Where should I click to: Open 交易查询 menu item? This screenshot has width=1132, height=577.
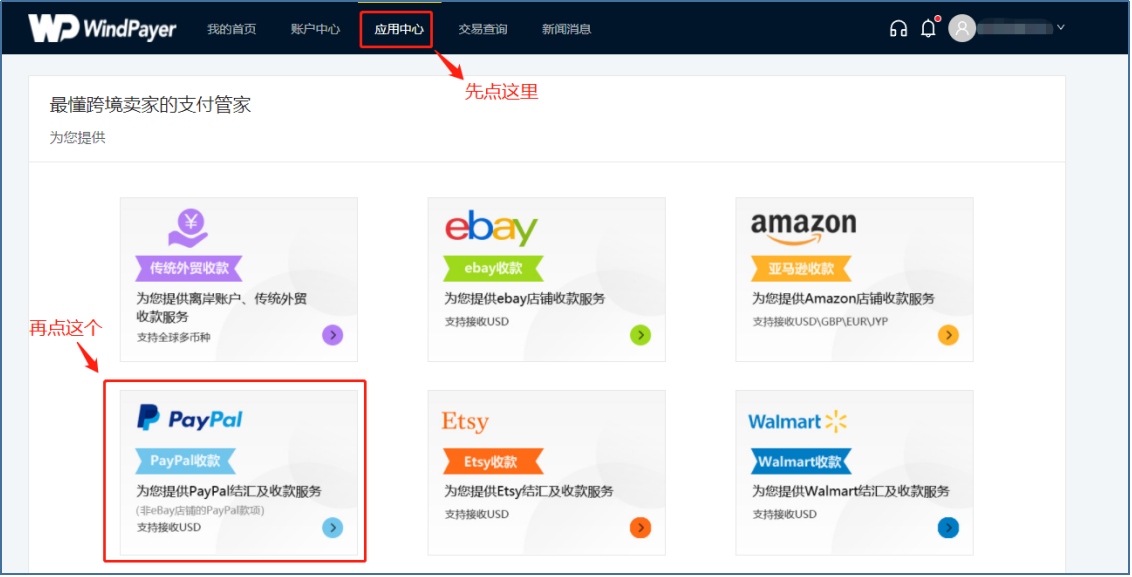pyautogui.click(x=483, y=29)
